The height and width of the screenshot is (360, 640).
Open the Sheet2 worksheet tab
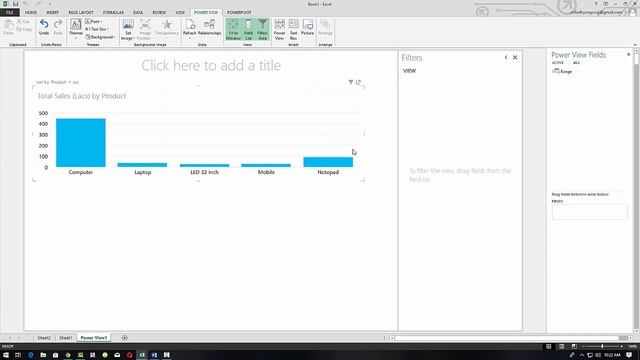[44, 338]
